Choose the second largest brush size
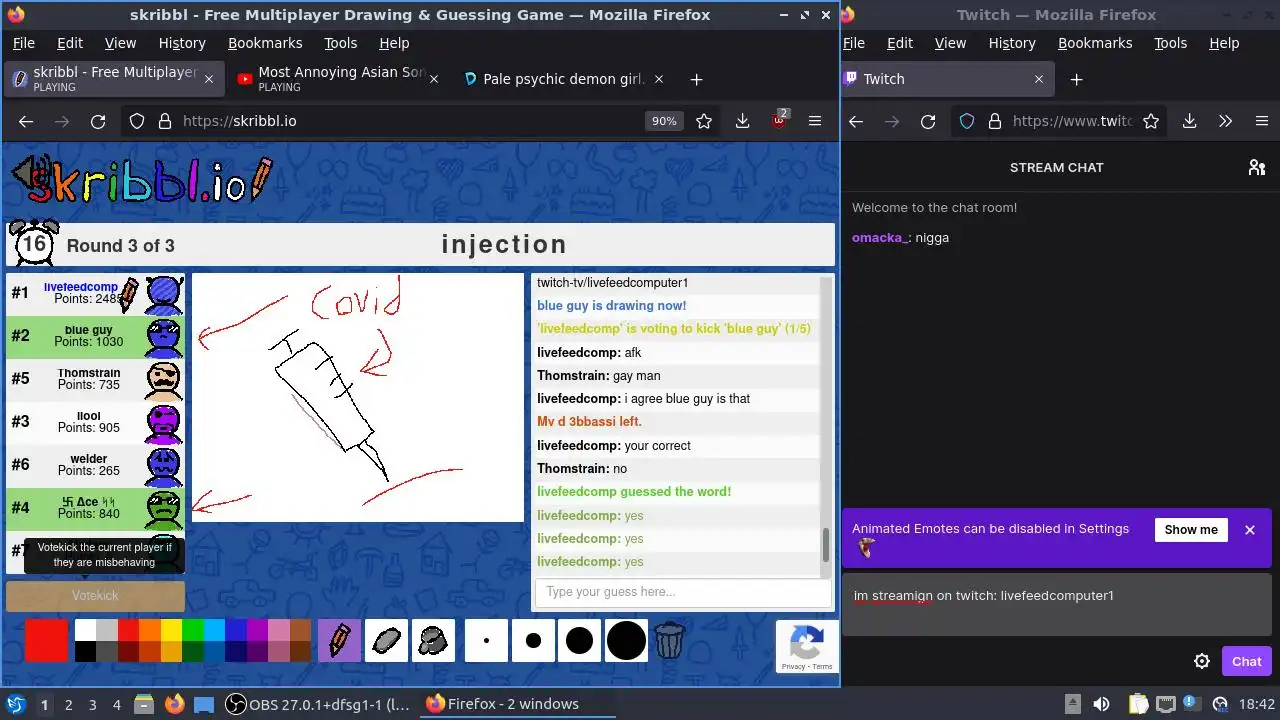Image resolution: width=1280 pixels, height=720 pixels. tap(579, 641)
